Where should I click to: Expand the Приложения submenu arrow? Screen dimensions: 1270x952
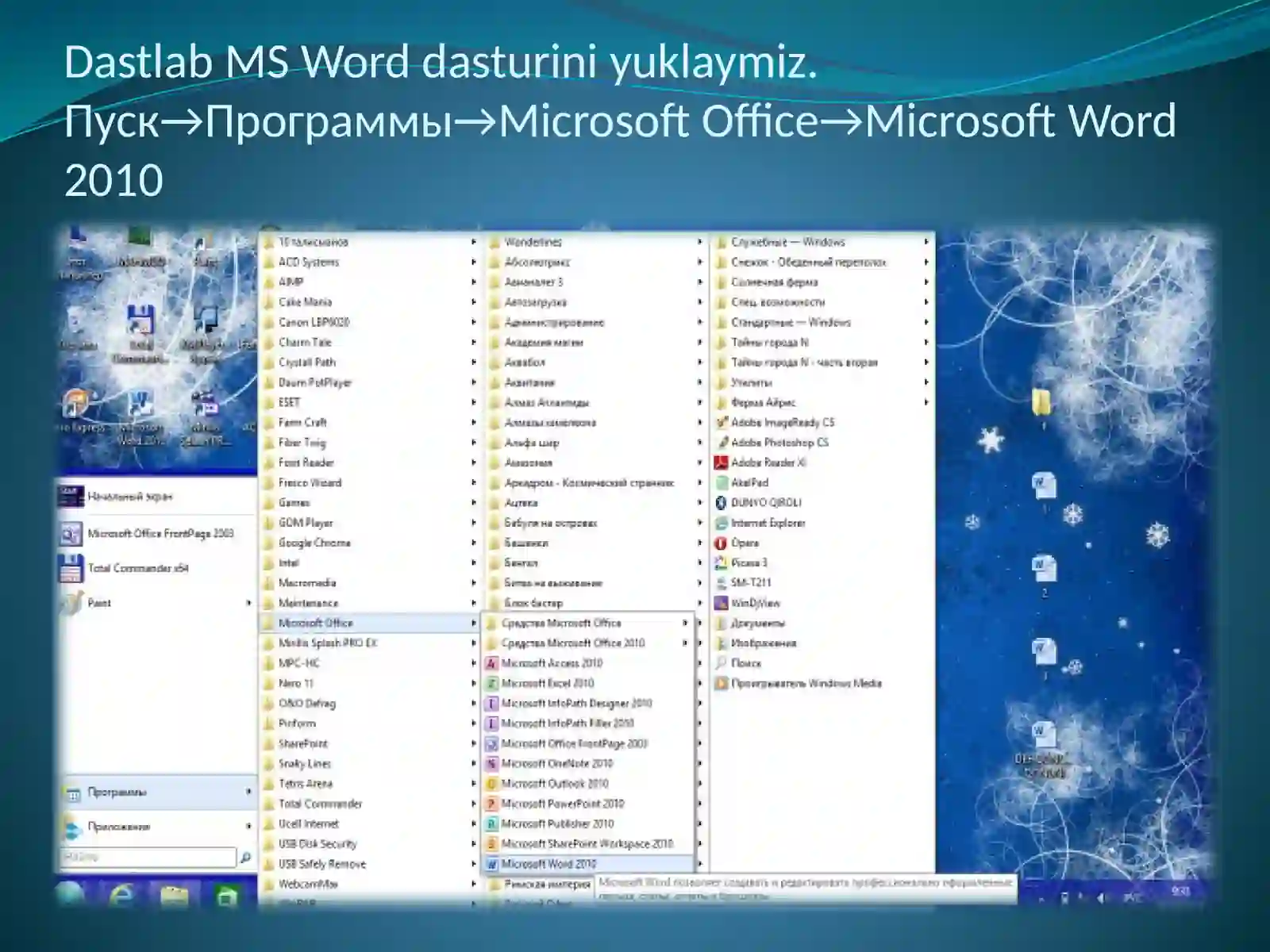[x=248, y=827]
